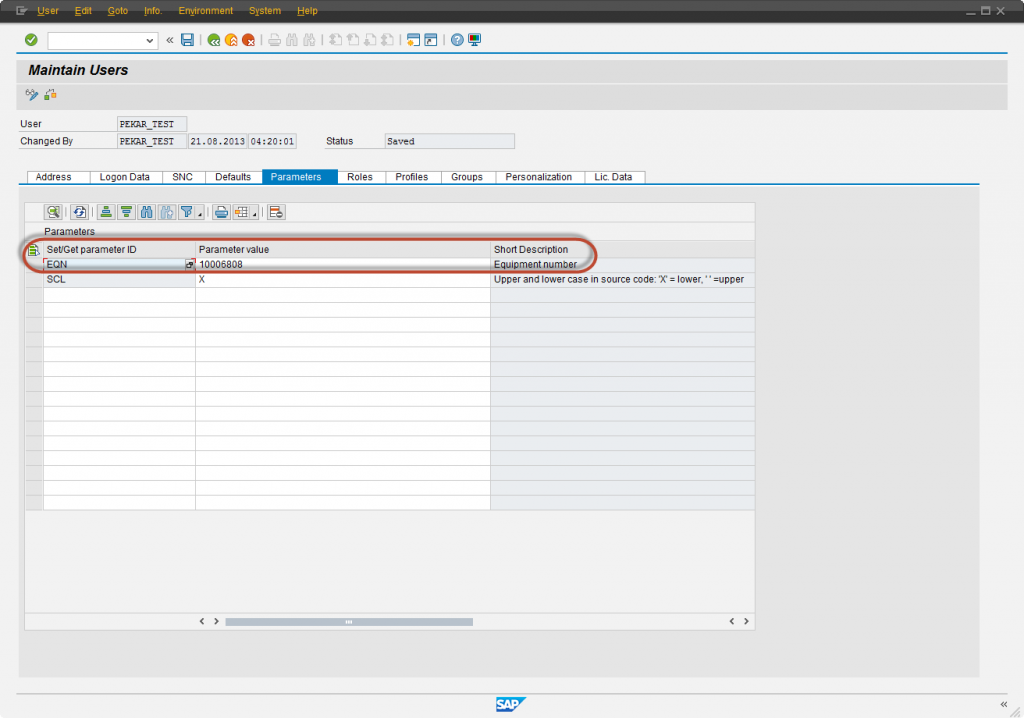Cancel using the red Cancel icon

click(249, 41)
